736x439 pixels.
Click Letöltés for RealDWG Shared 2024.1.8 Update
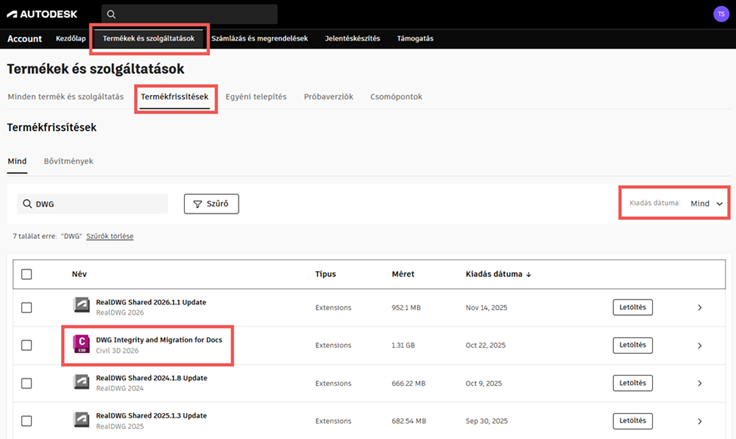point(632,383)
